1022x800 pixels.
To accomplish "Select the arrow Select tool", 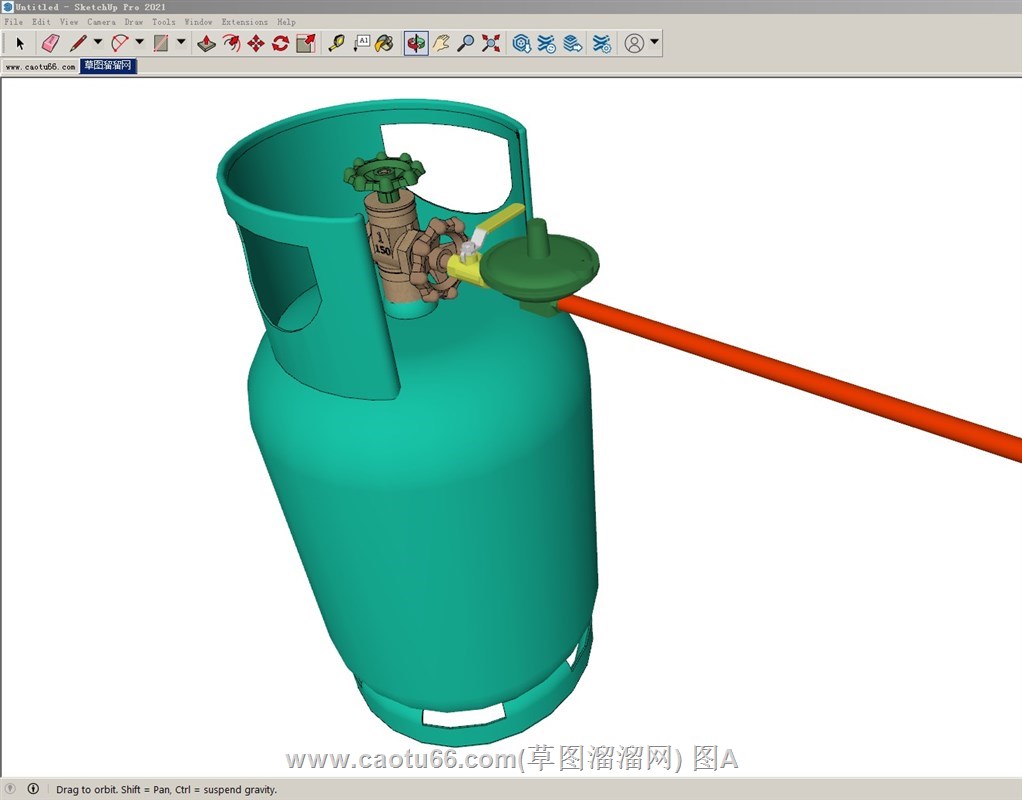I will point(20,43).
